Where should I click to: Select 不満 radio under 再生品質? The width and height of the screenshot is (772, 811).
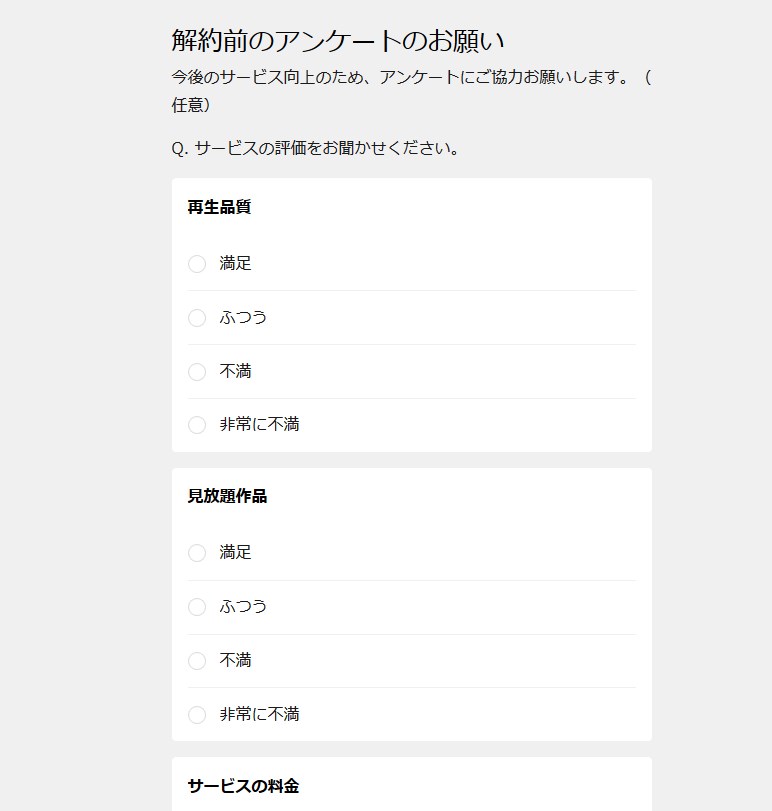(x=197, y=371)
